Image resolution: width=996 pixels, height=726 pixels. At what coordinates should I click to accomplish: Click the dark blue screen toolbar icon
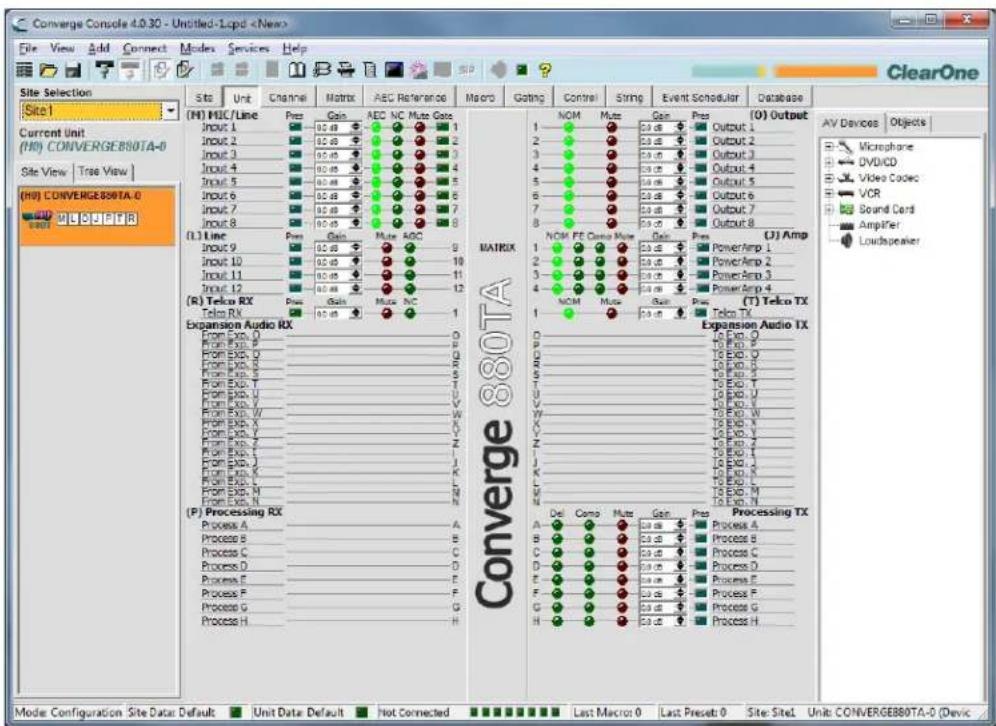coord(394,70)
